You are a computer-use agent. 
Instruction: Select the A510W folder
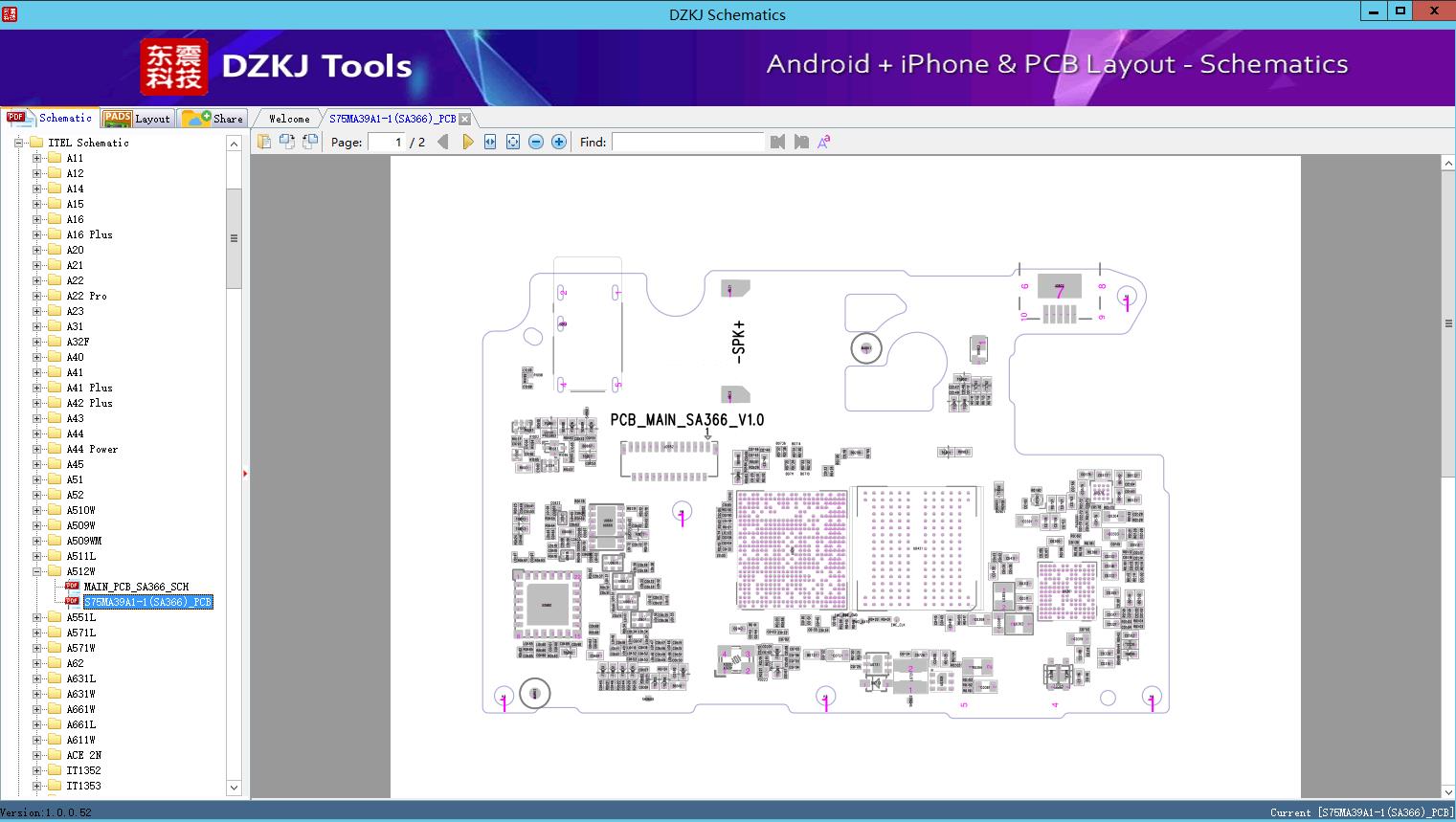click(81, 510)
